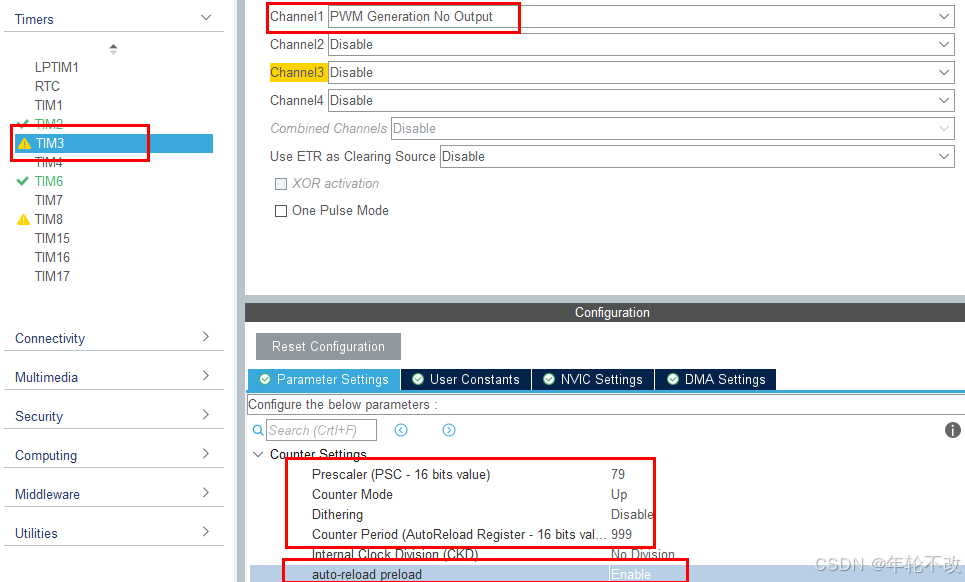Open the Channel1 PWM Generation dropdown
This screenshot has width=965, height=582.
tap(640, 17)
